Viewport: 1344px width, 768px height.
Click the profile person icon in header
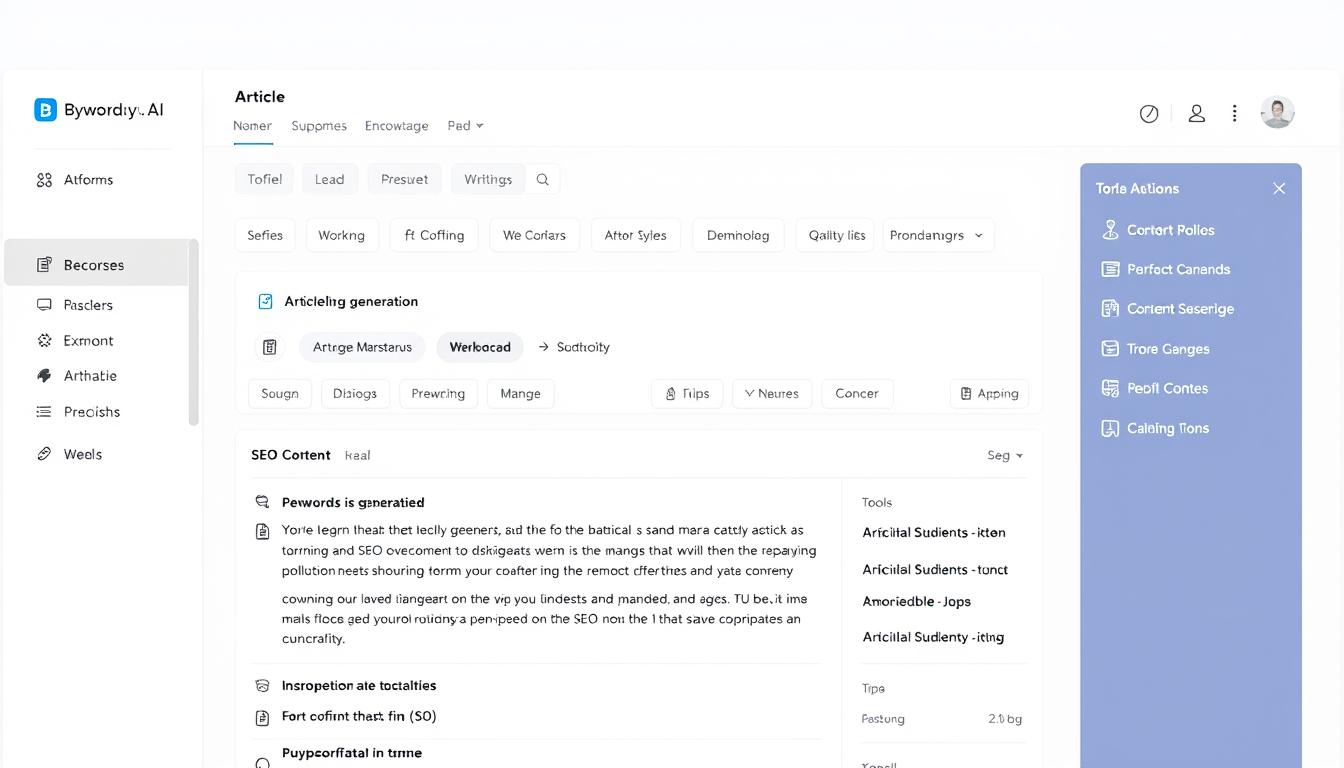(x=1197, y=113)
